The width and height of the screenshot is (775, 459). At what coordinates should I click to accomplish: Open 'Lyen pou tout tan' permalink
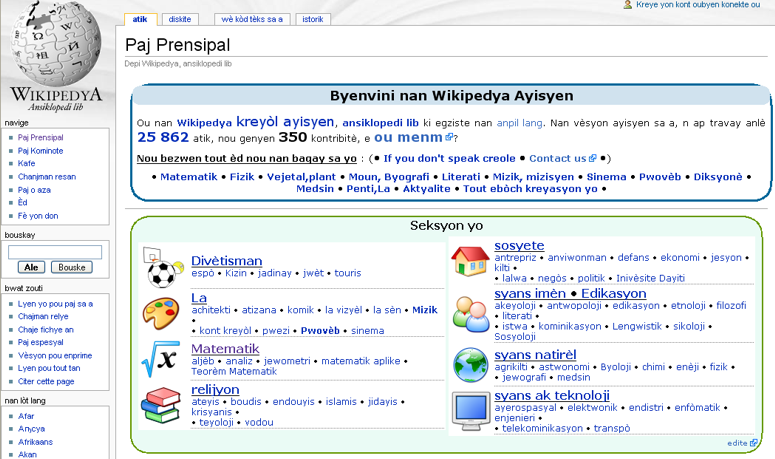pos(49,368)
